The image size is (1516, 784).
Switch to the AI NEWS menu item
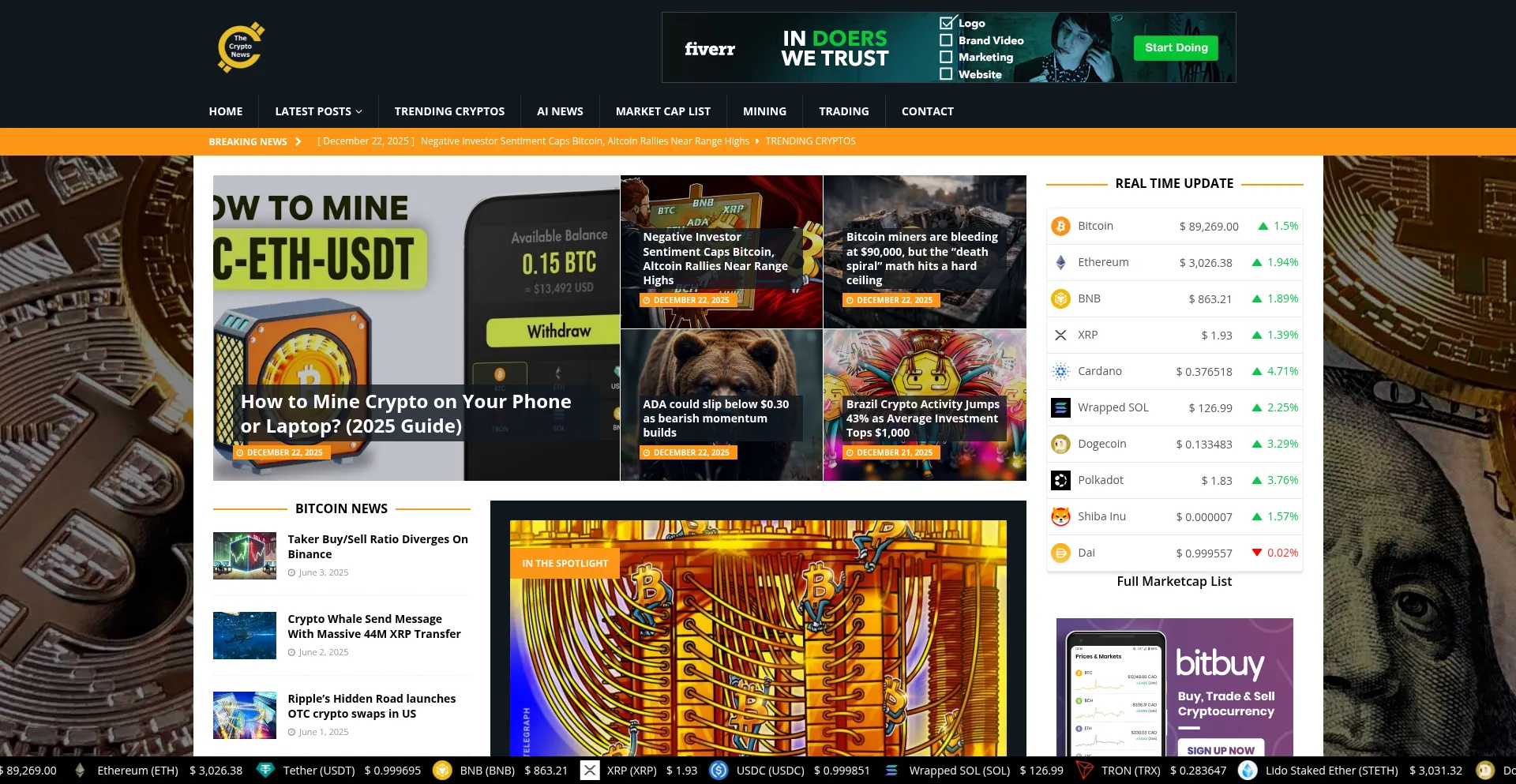559,111
